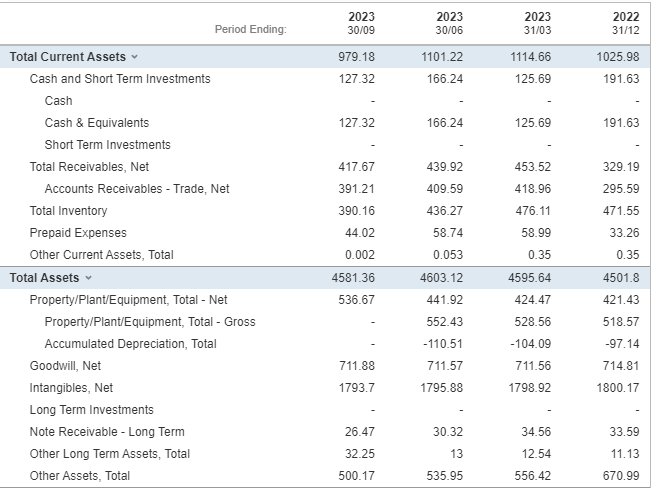Click Total Assets value 4501.8
Screen dimensions: 653x488
[621, 278]
